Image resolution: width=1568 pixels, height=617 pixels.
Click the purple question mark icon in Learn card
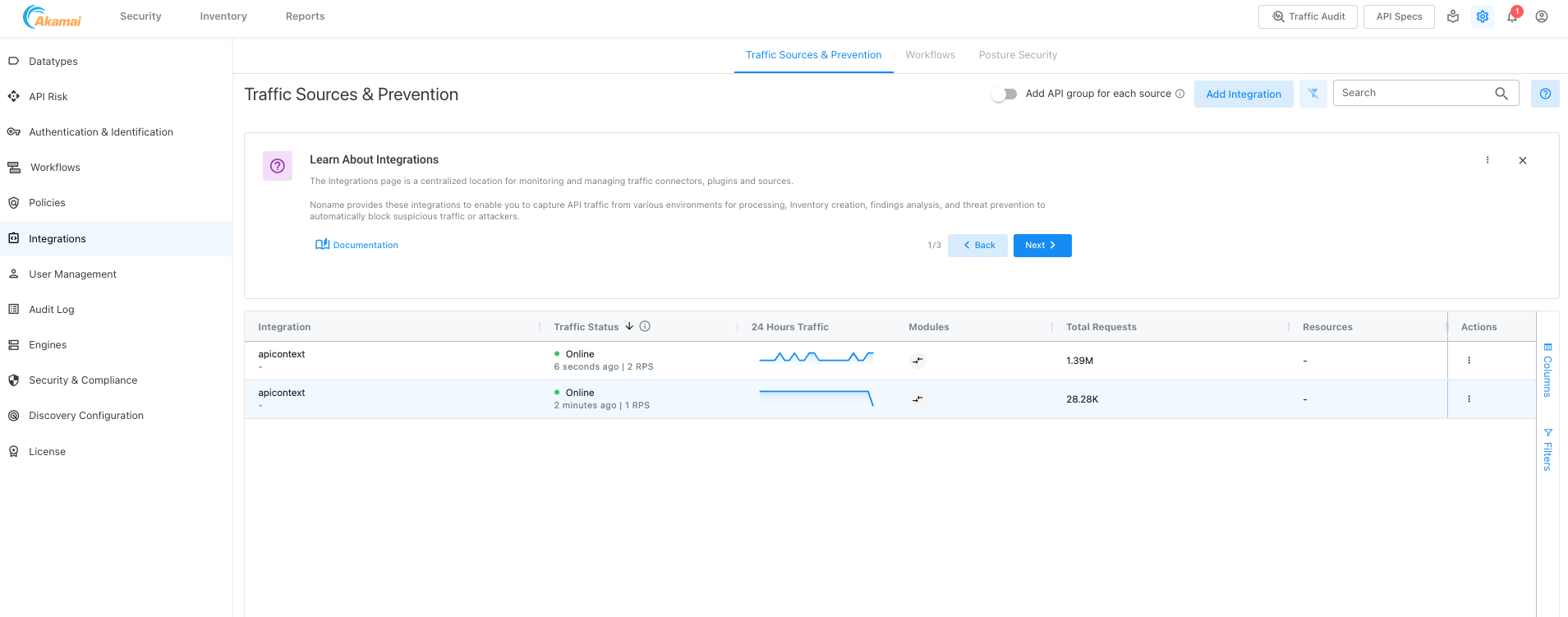click(x=278, y=166)
